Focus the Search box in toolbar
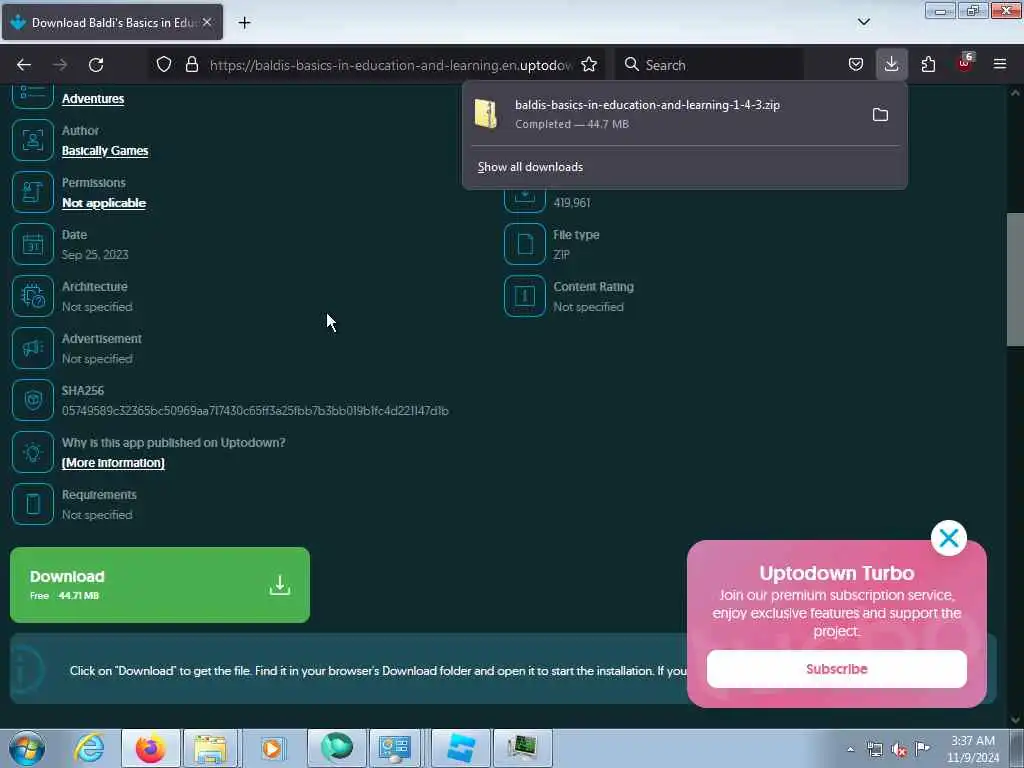This screenshot has width=1024, height=768. (x=709, y=65)
